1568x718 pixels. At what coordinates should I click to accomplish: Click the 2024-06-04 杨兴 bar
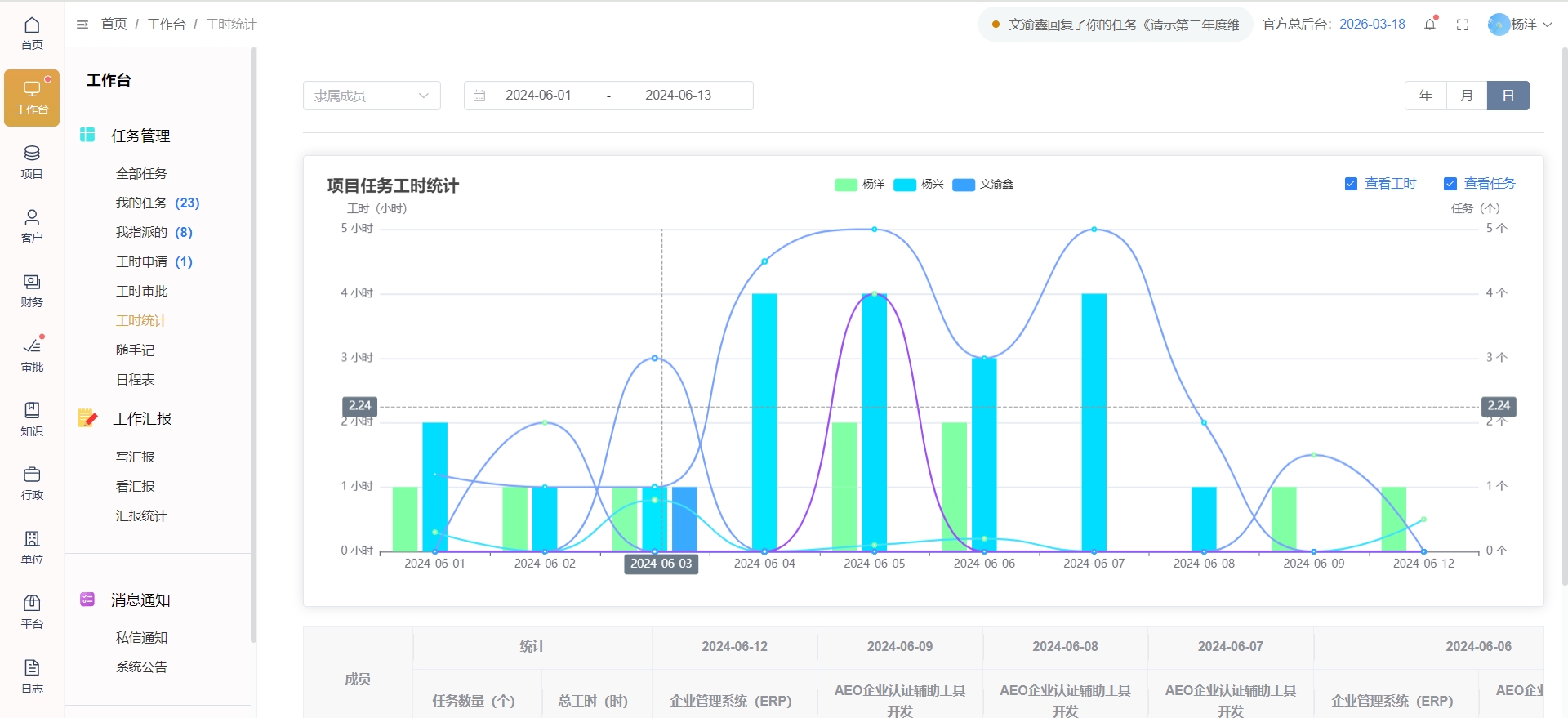764,422
